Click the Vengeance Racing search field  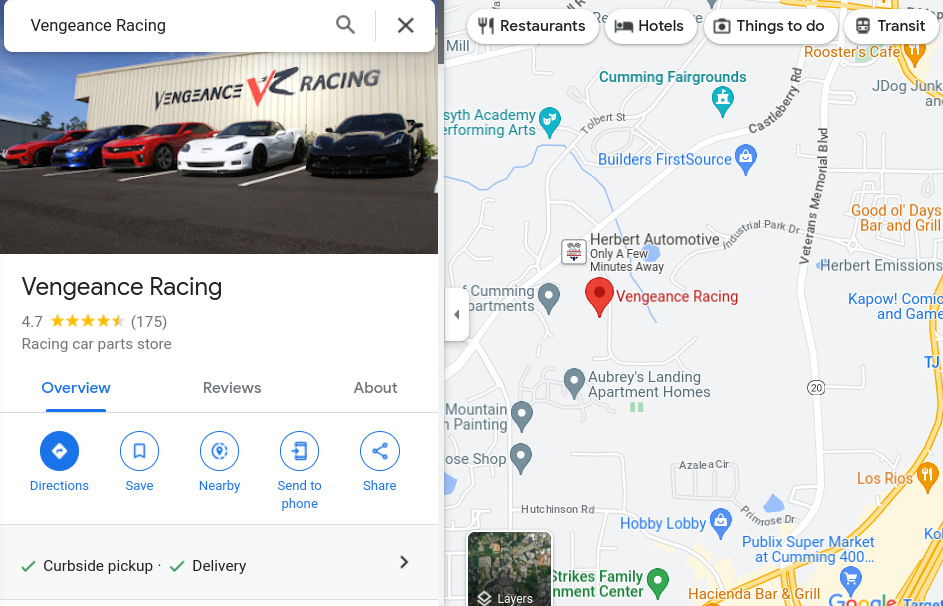pyautogui.click(x=174, y=25)
